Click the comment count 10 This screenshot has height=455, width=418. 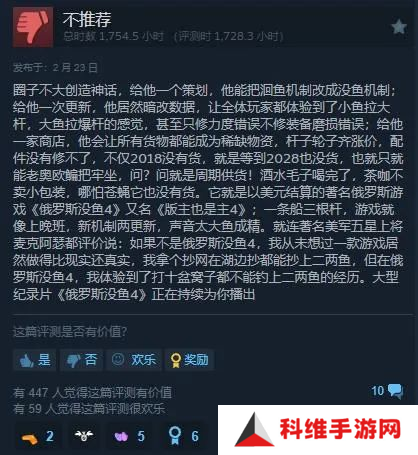(378, 391)
